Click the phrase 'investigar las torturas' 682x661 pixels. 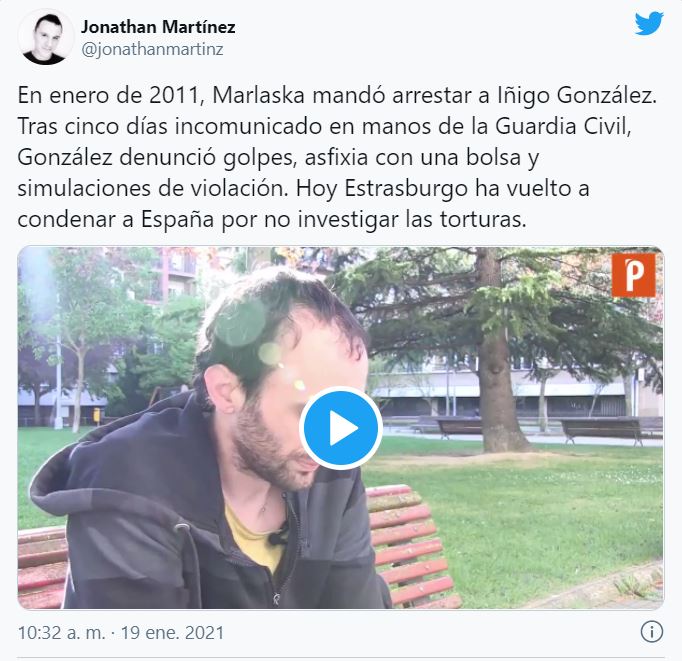point(412,220)
